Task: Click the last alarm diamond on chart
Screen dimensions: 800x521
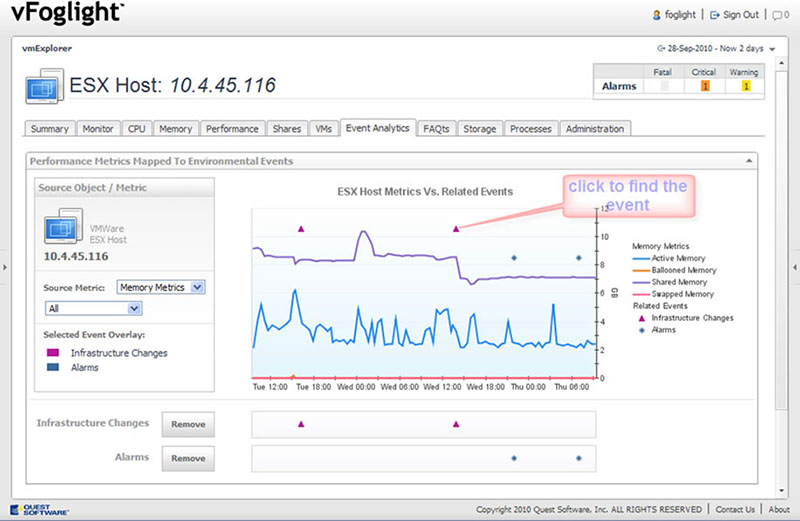Action: tap(579, 258)
